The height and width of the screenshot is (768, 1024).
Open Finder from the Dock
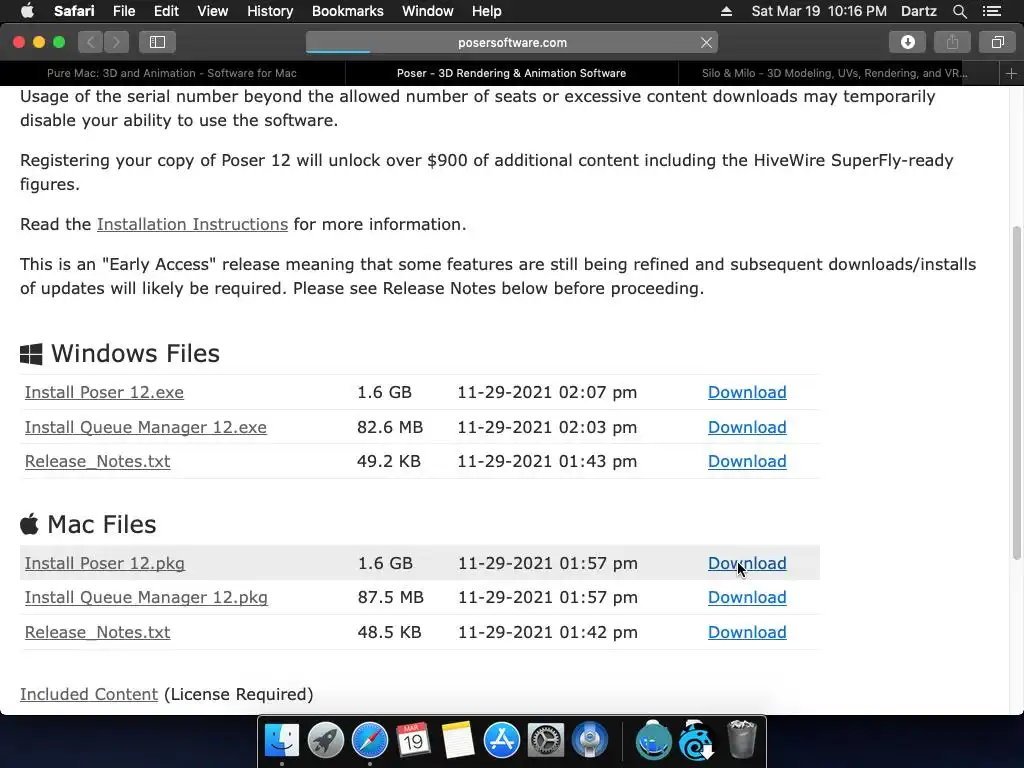click(x=281, y=741)
